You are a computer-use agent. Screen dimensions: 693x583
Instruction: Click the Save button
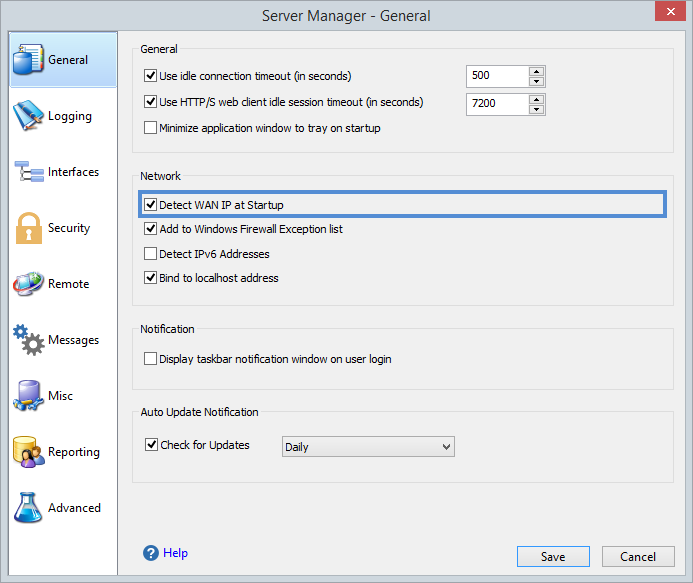[x=553, y=556]
